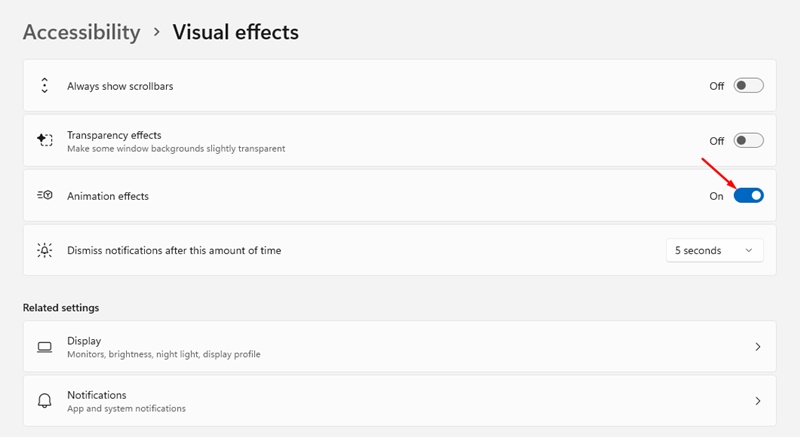Viewport: 800px width, 437px height.
Task: Click the scrollbars icon beside Always show scrollbars
Action: tap(44, 86)
